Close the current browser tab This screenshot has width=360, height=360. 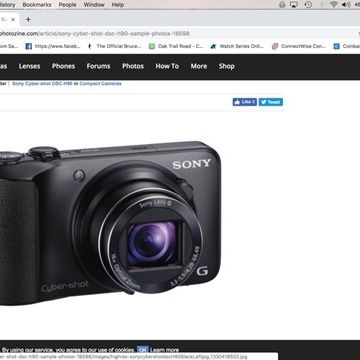pos(13,19)
